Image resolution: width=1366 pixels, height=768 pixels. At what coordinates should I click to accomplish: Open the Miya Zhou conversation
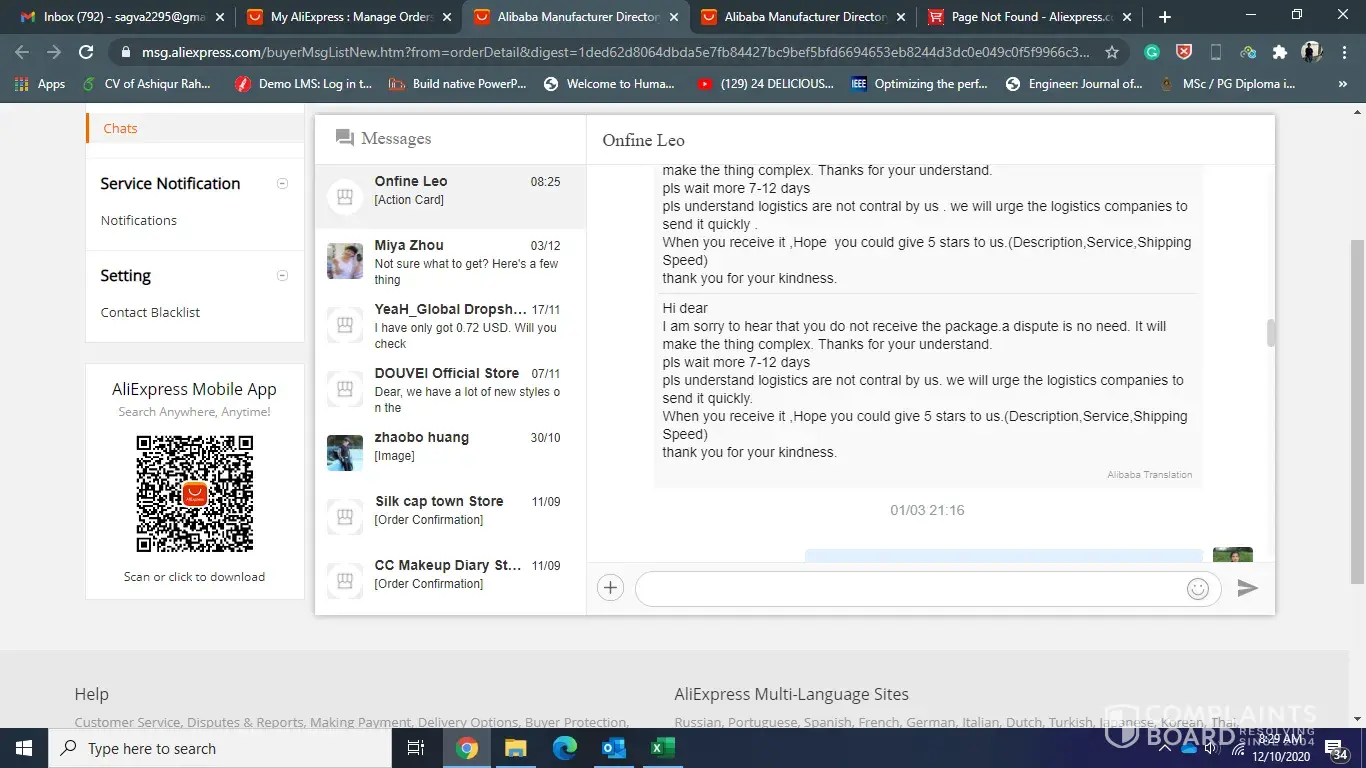point(450,261)
